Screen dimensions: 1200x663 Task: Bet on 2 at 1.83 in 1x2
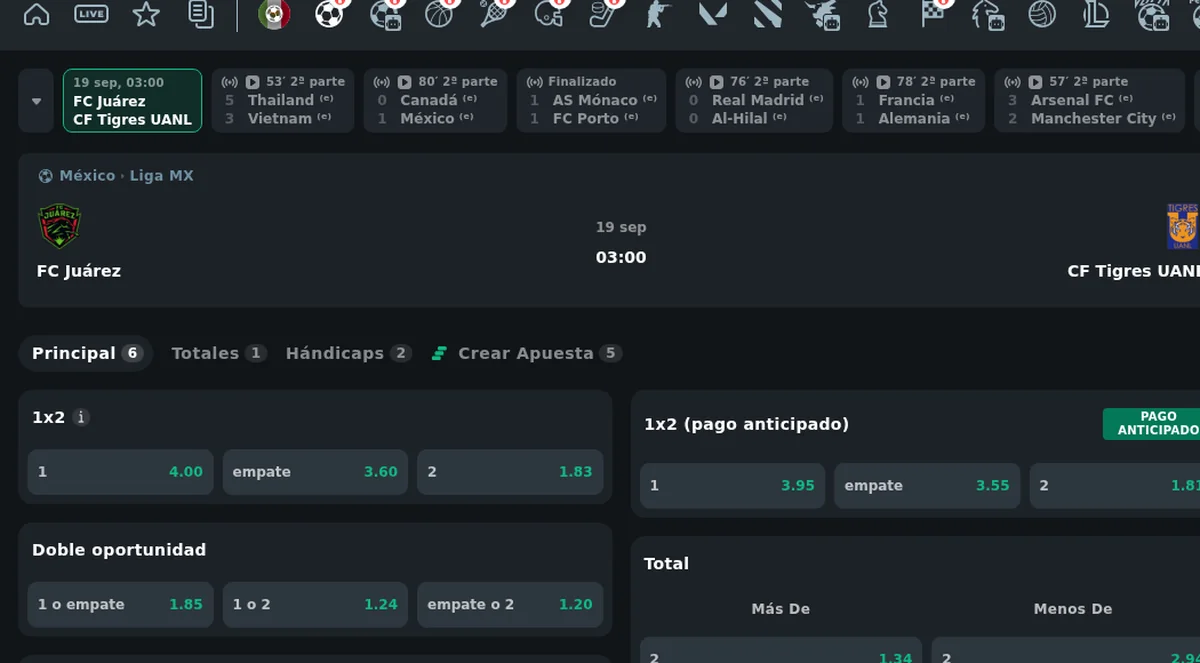[x=510, y=472]
